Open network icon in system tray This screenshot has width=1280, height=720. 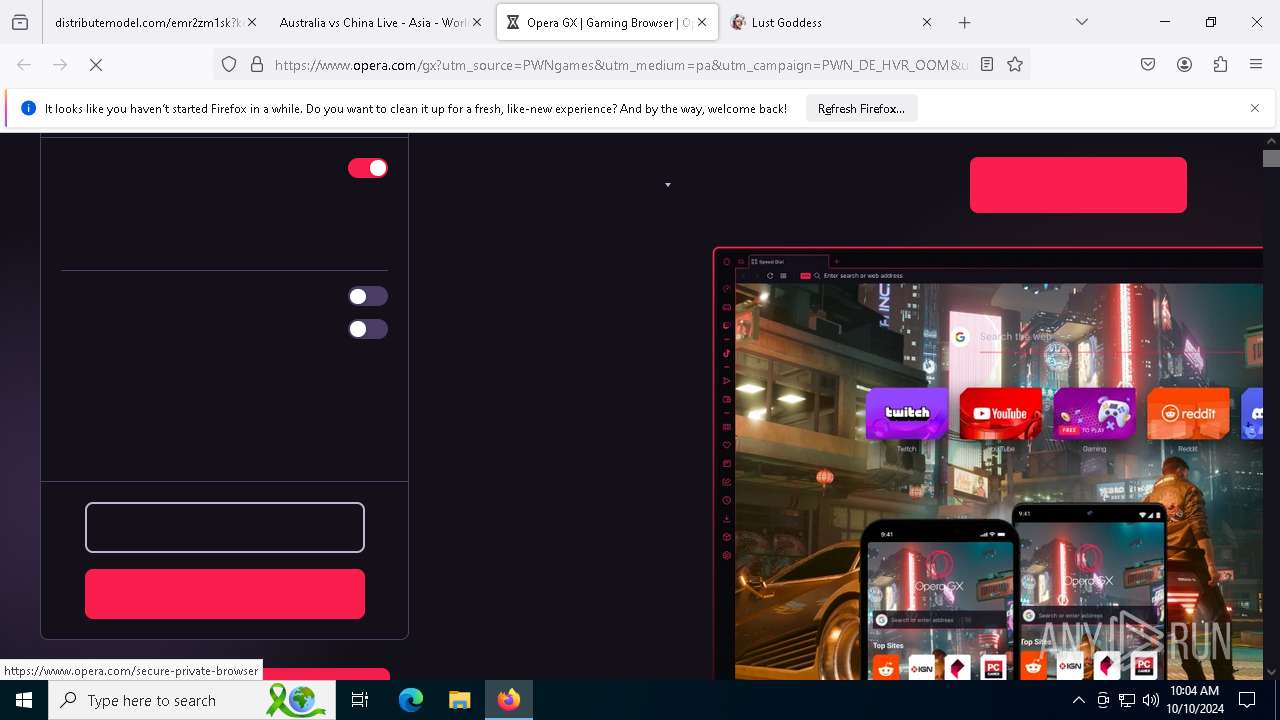pos(1127,700)
